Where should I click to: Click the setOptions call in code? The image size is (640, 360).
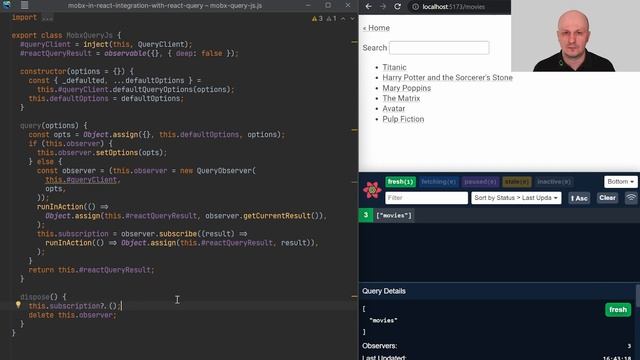(117, 153)
